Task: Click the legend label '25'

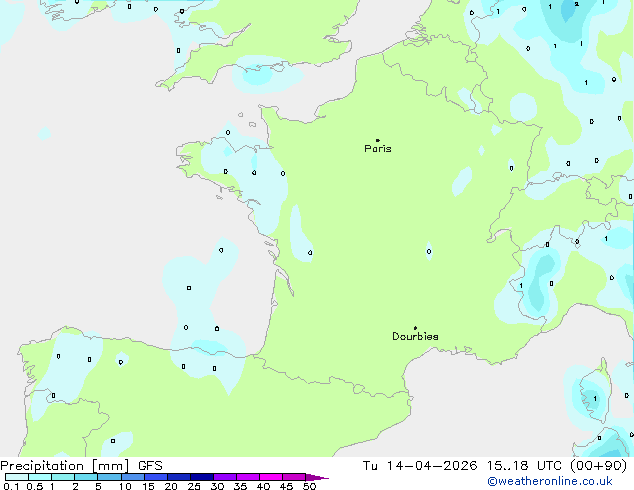Action: coord(194,486)
